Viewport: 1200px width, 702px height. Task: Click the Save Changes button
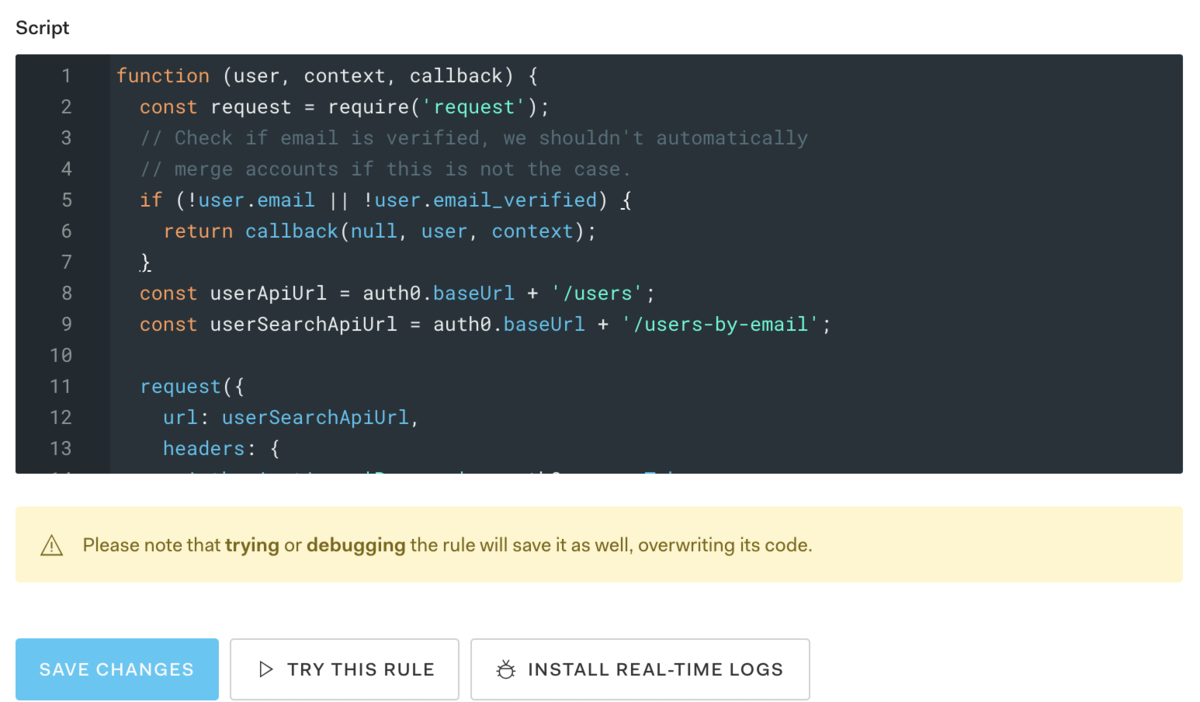coord(117,669)
